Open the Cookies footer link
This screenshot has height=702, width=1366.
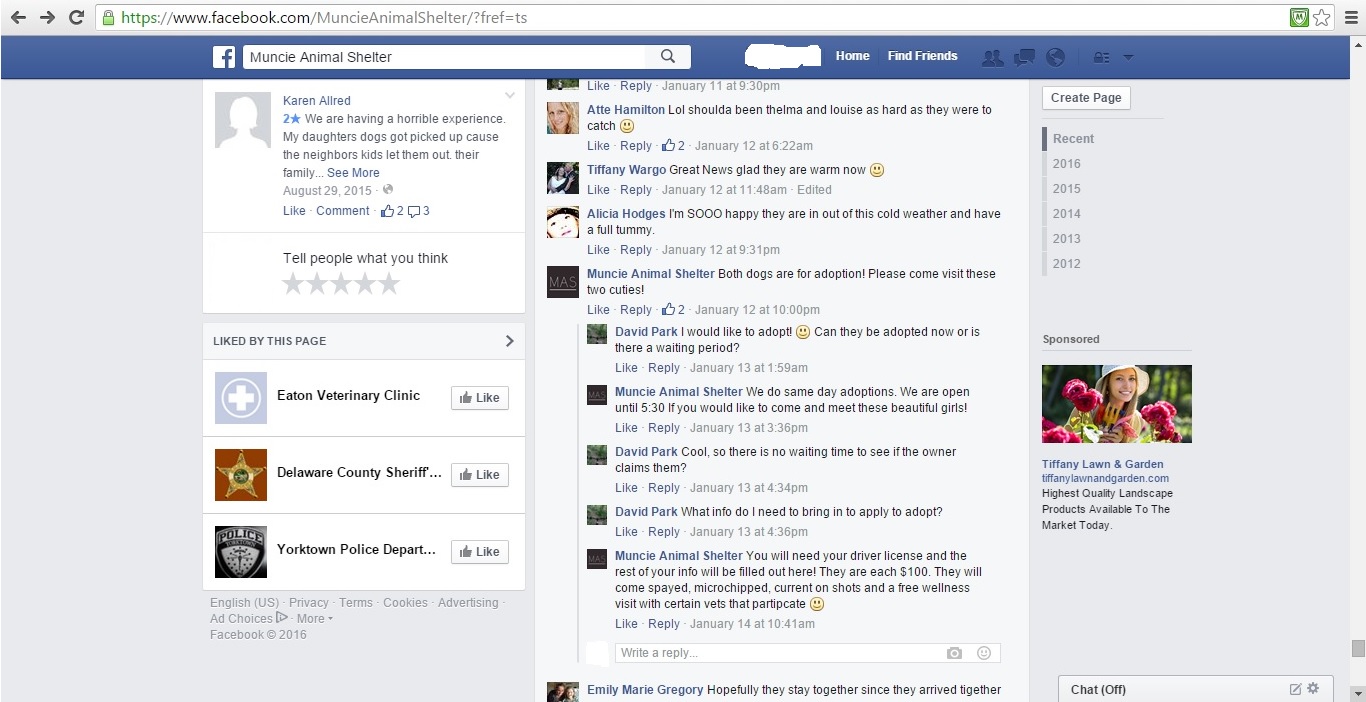click(x=405, y=603)
